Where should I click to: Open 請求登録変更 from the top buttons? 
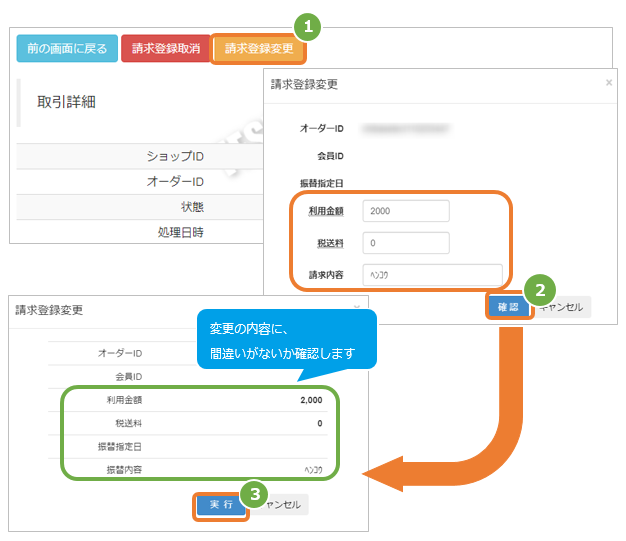pos(259,49)
